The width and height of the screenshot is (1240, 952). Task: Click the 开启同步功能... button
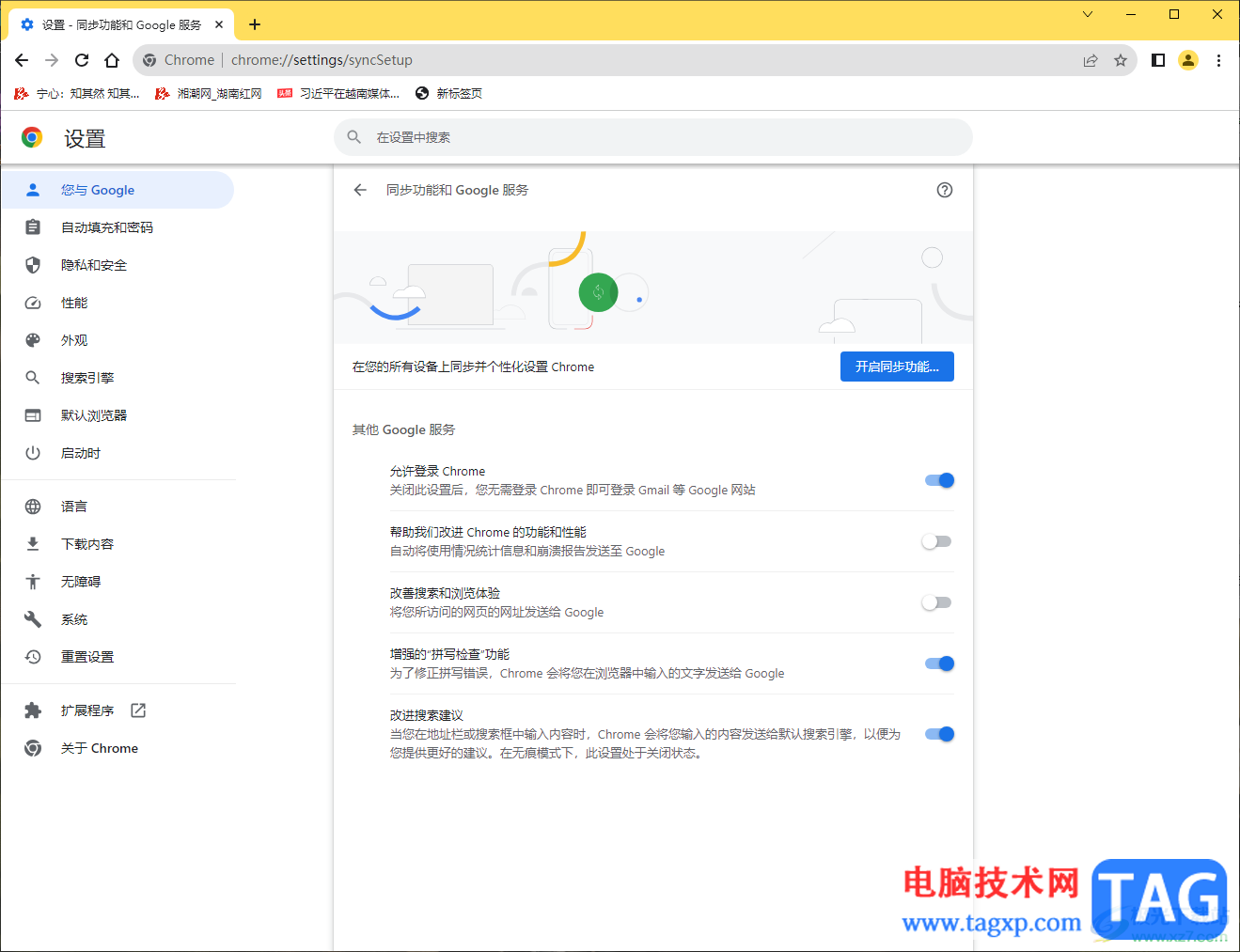click(x=897, y=367)
